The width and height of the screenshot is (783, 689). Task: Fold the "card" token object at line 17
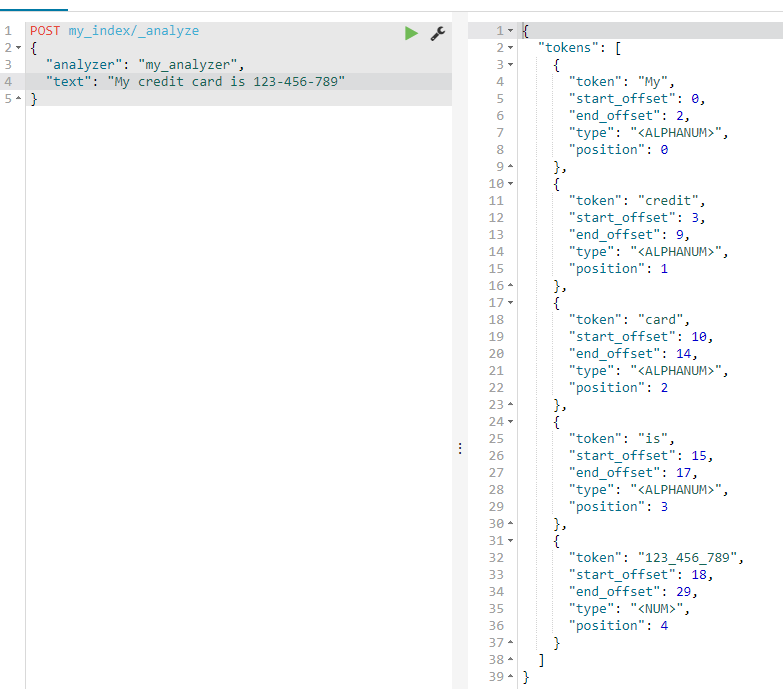point(510,303)
